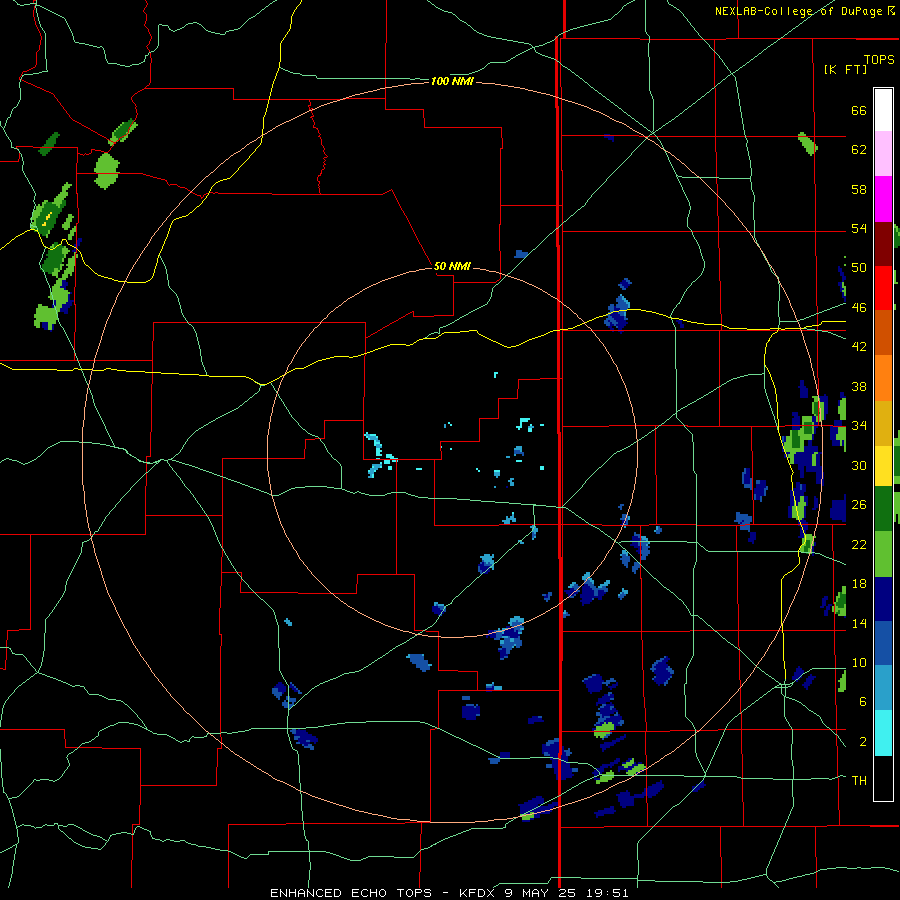
Task: Pick the dark orange legend swatch
Action: point(883,333)
